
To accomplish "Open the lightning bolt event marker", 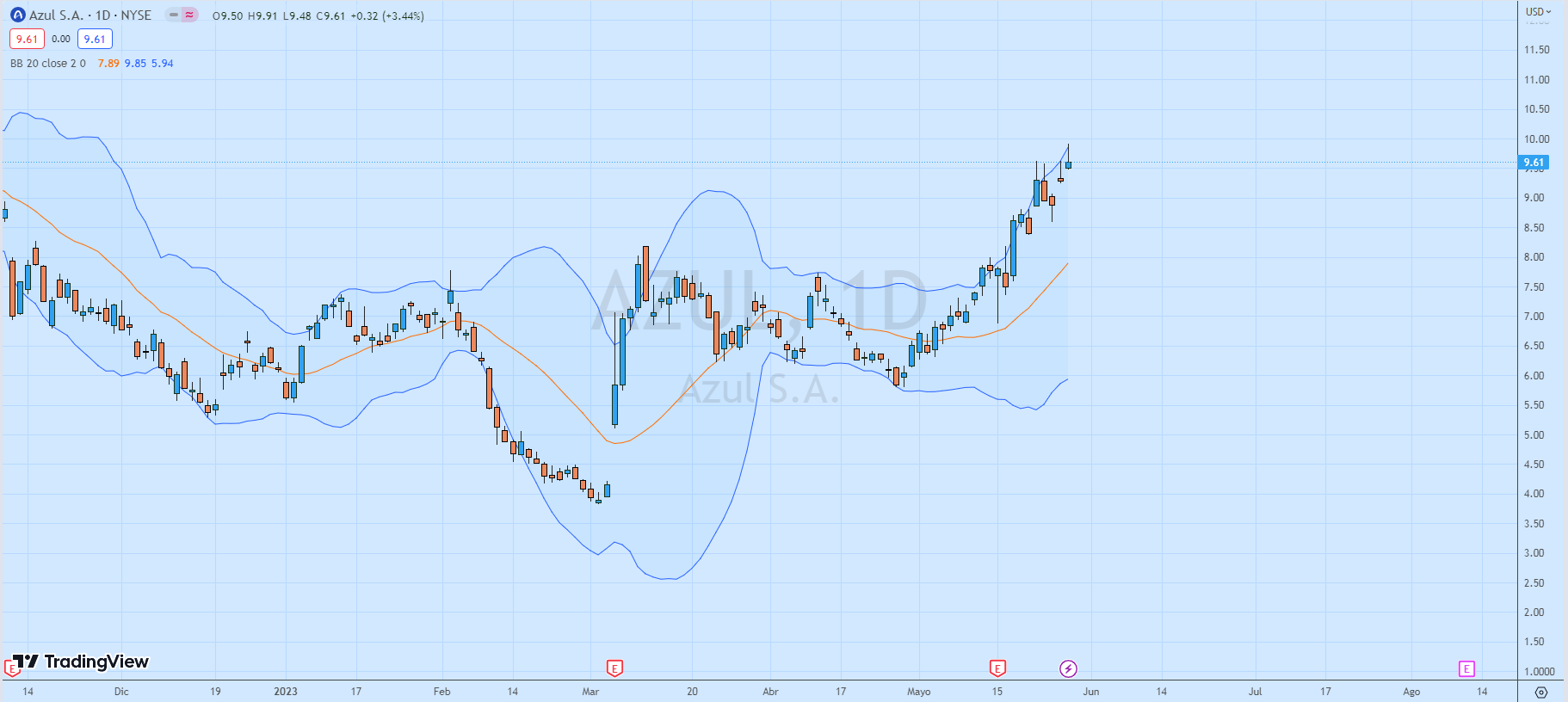I will 1068,668.
